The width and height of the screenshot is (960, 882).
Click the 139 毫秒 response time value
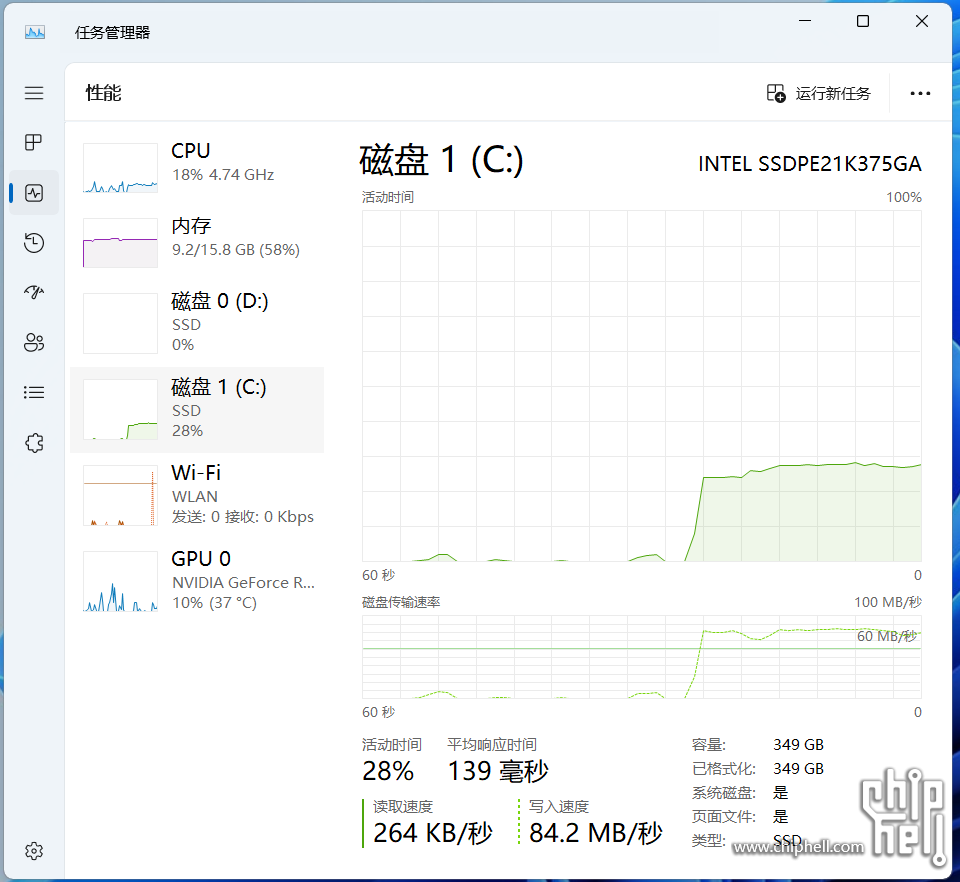tap(498, 771)
